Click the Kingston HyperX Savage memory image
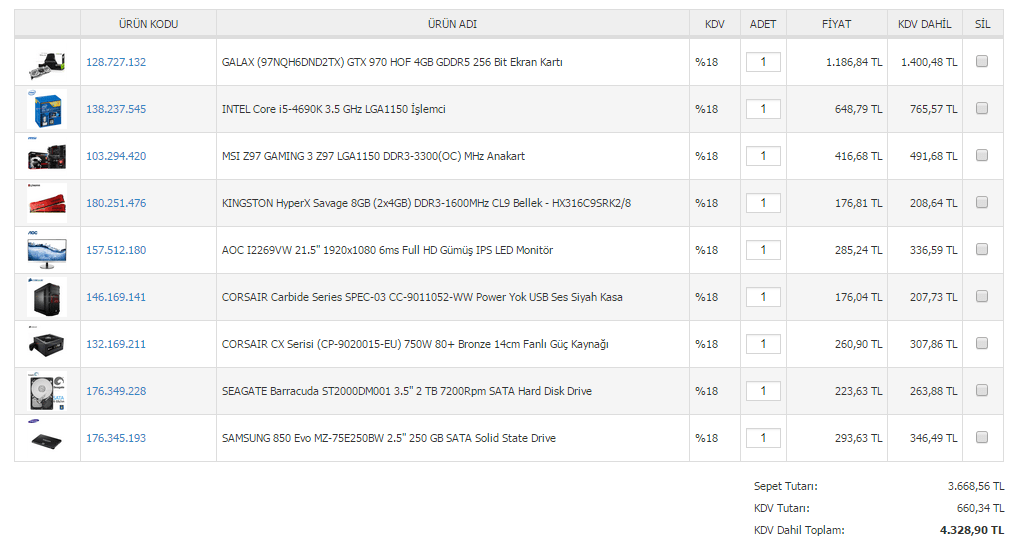This screenshot has height=549, width=1019. (47, 203)
